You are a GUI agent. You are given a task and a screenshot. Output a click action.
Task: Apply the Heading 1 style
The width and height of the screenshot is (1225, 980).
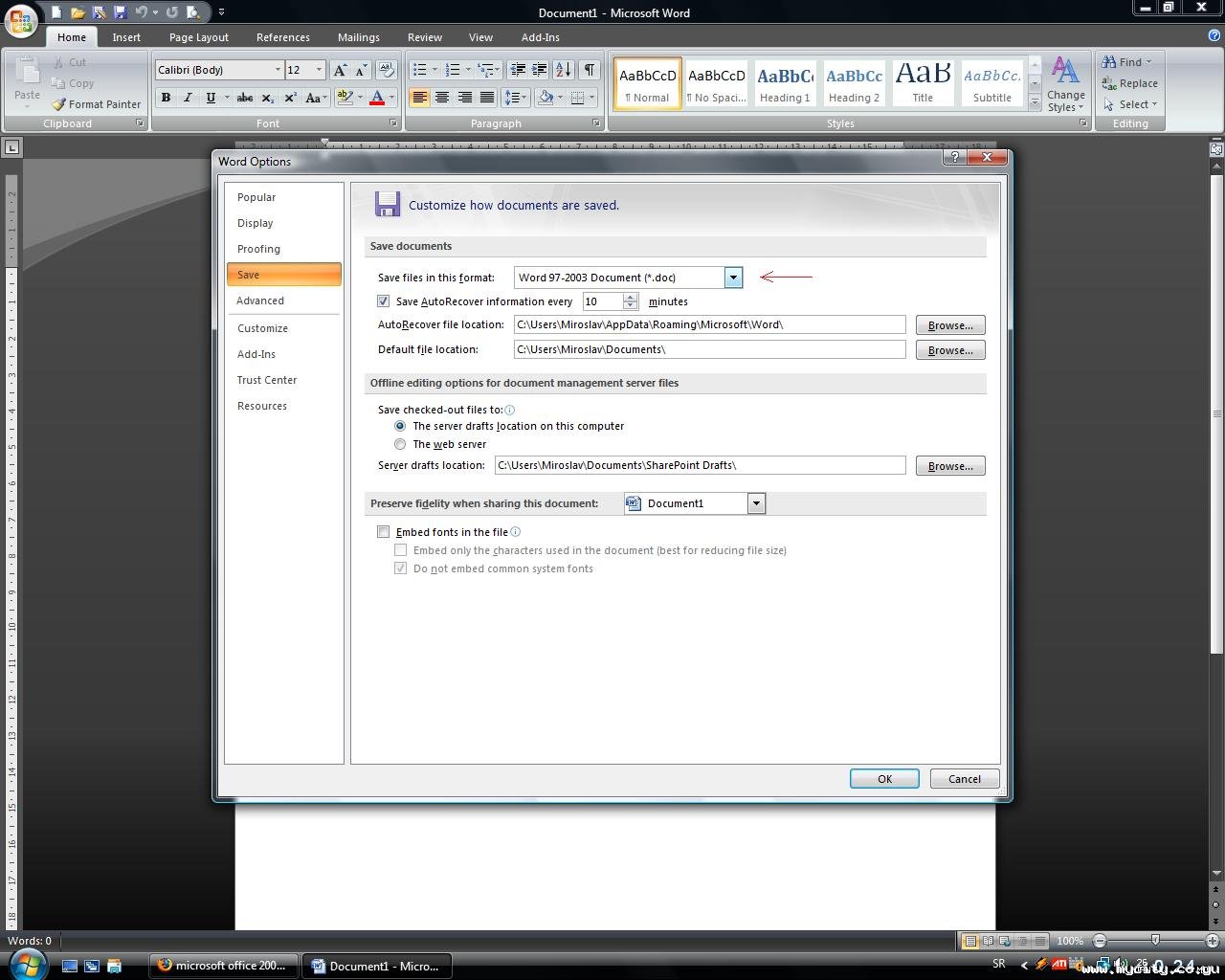(785, 83)
